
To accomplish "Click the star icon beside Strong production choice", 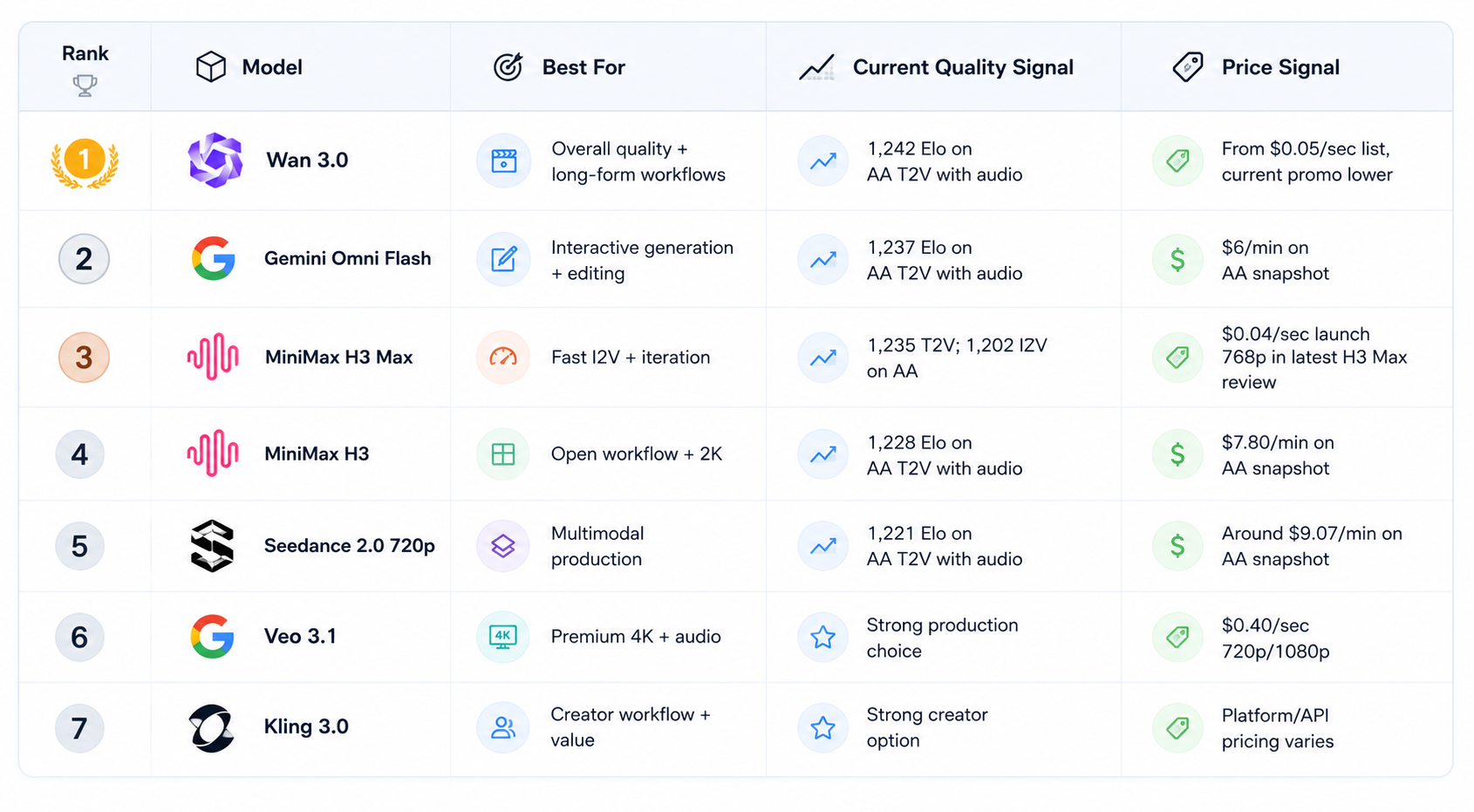I will pos(822,638).
